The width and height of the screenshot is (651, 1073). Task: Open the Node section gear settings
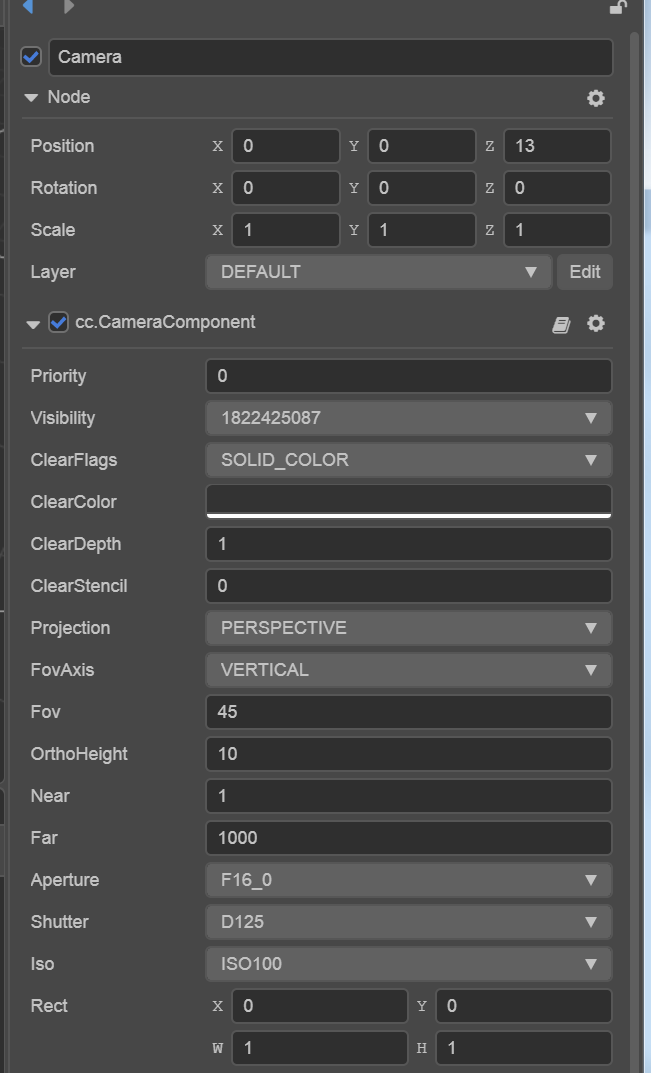596,98
